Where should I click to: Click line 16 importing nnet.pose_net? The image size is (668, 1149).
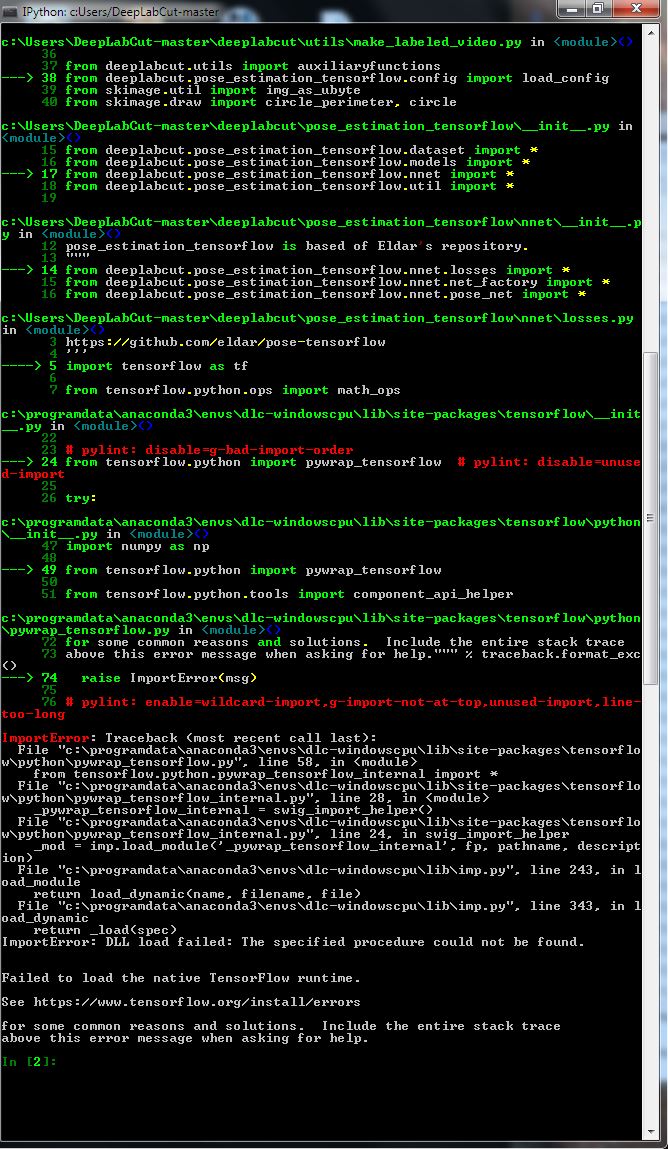click(x=313, y=294)
